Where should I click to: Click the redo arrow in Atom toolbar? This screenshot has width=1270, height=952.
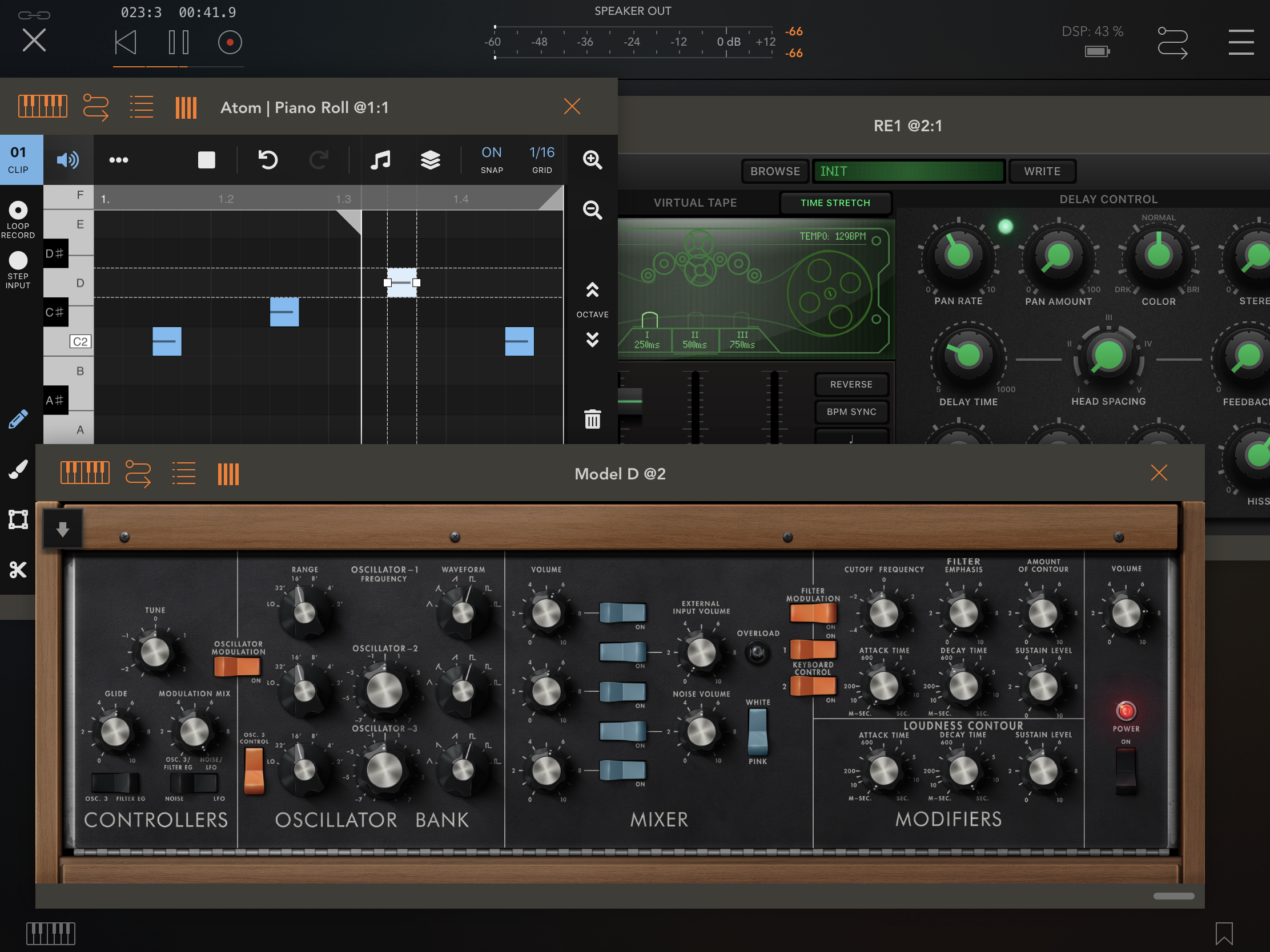coord(319,160)
